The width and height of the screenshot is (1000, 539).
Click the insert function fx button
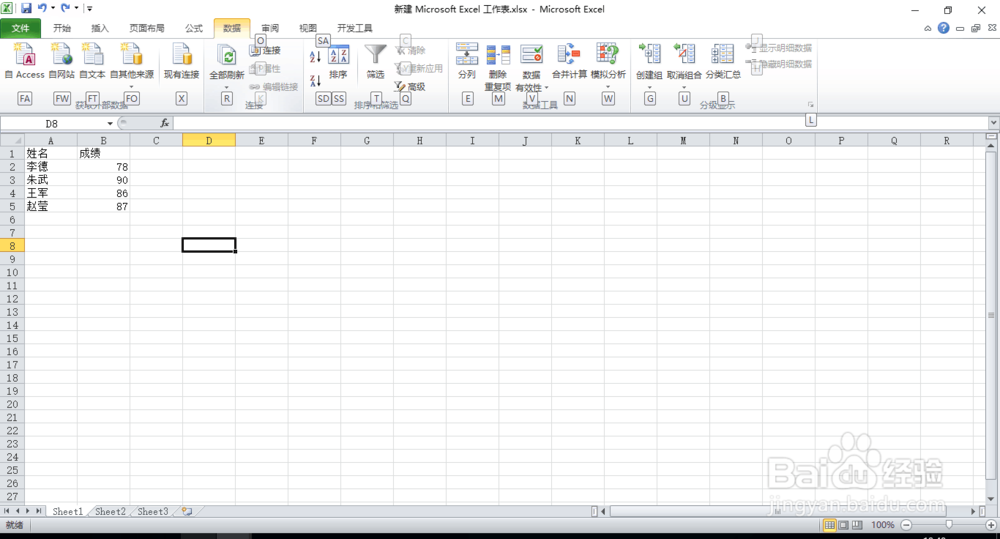coord(165,123)
